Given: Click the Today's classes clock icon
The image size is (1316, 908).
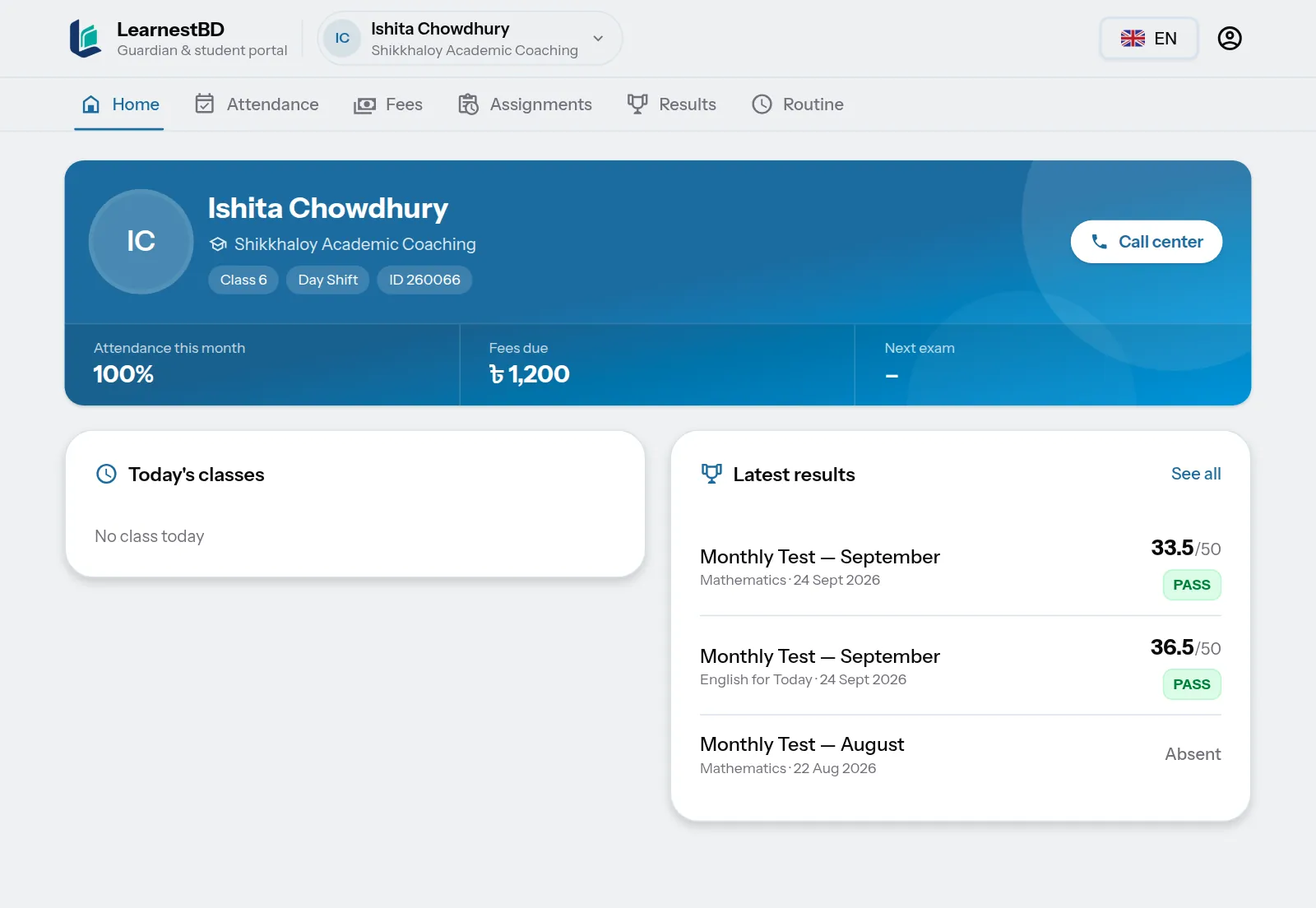Looking at the screenshot, I should 106,474.
